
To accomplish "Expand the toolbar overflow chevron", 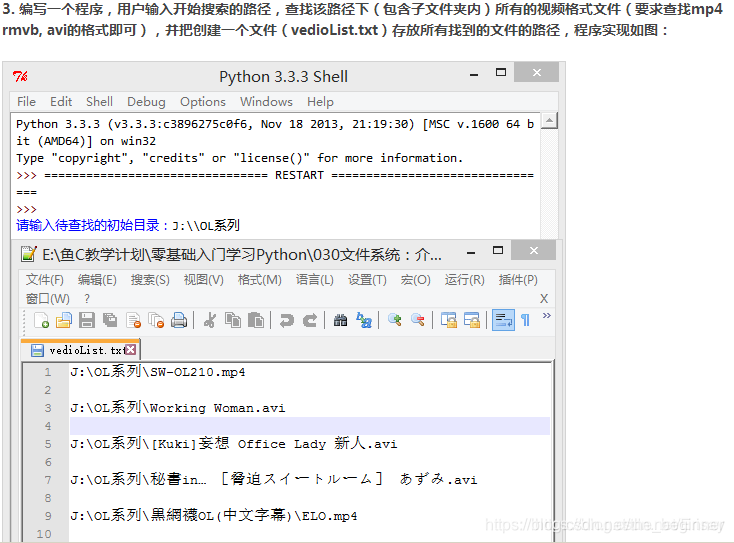I will coord(546,316).
